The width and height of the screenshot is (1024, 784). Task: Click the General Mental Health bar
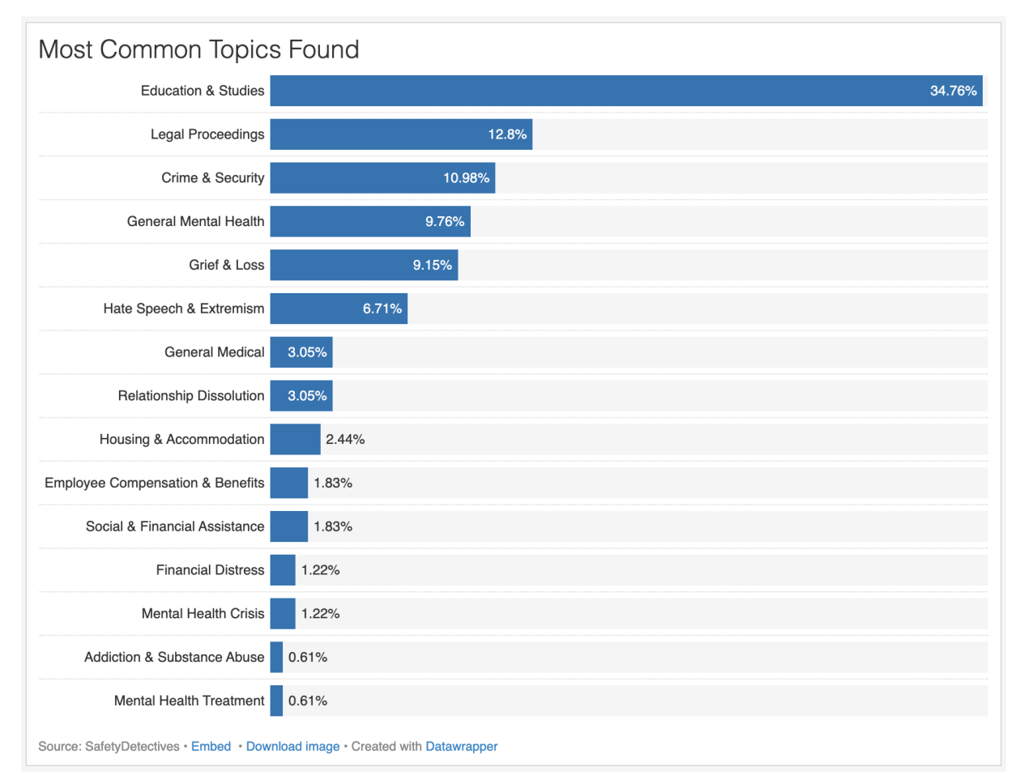pos(370,221)
